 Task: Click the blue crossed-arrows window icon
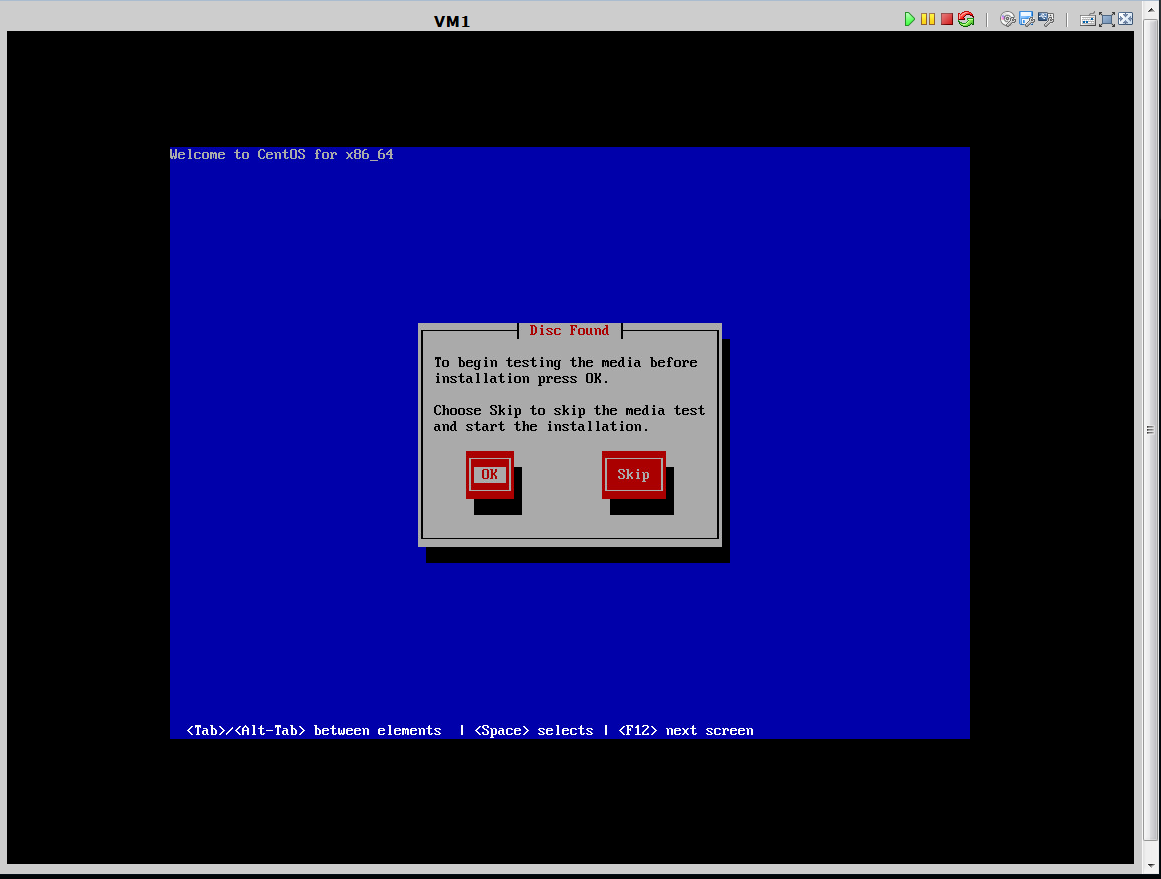[x=1125, y=19]
